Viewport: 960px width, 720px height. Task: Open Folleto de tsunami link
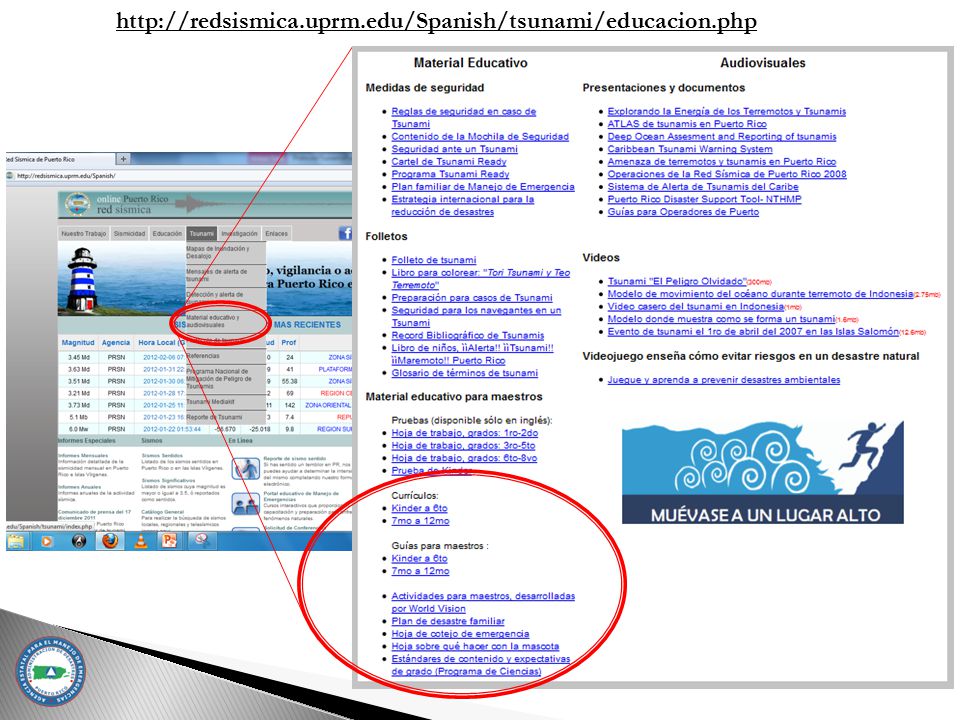click(433, 260)
